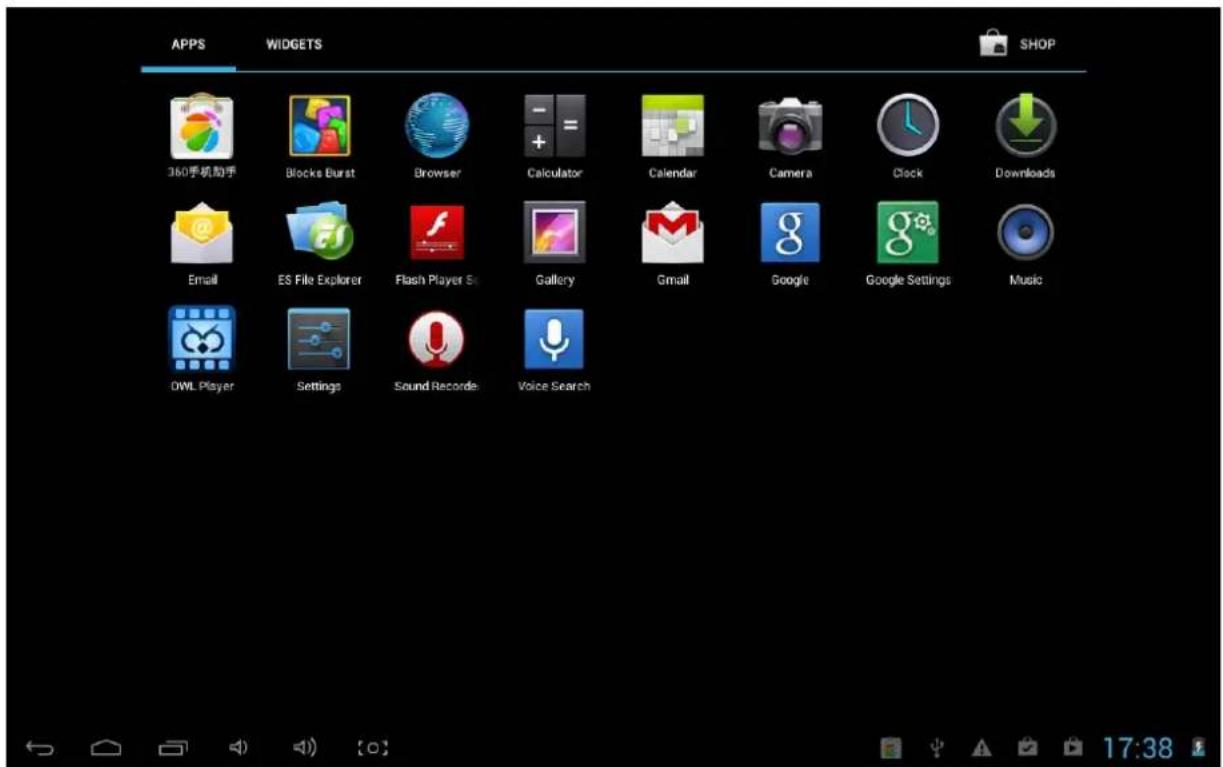Open the Music app
The width and height of the screenshot is (1223, 767).
pyautogui.click(x=1025, y=244)
